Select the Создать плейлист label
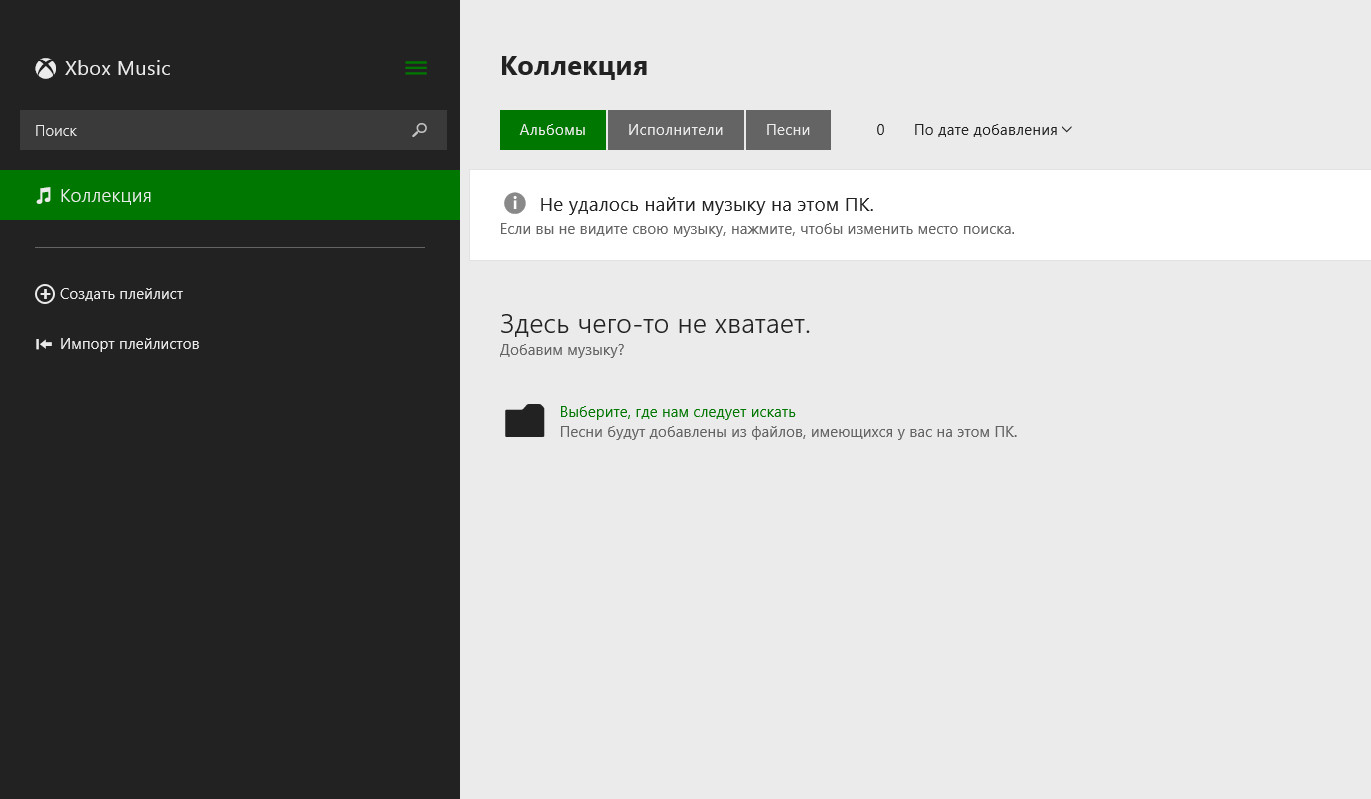 [121, 294]
